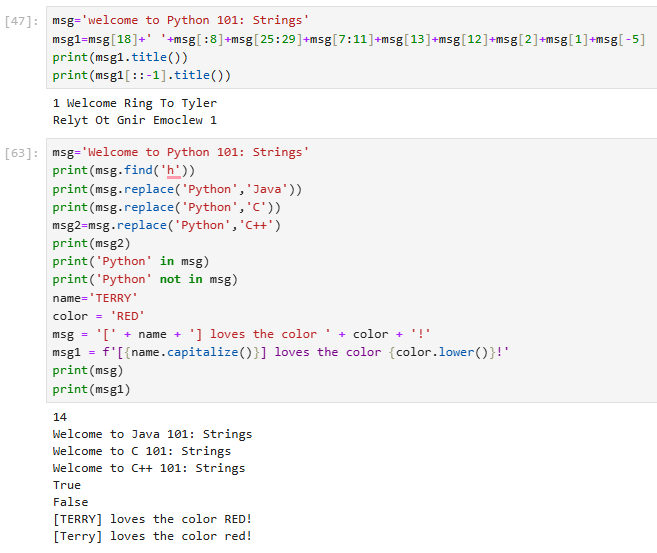
Task: Click the line msg='welcome to Python 101: Strings'
Action: pyautogui.click(x=181, y=21)
